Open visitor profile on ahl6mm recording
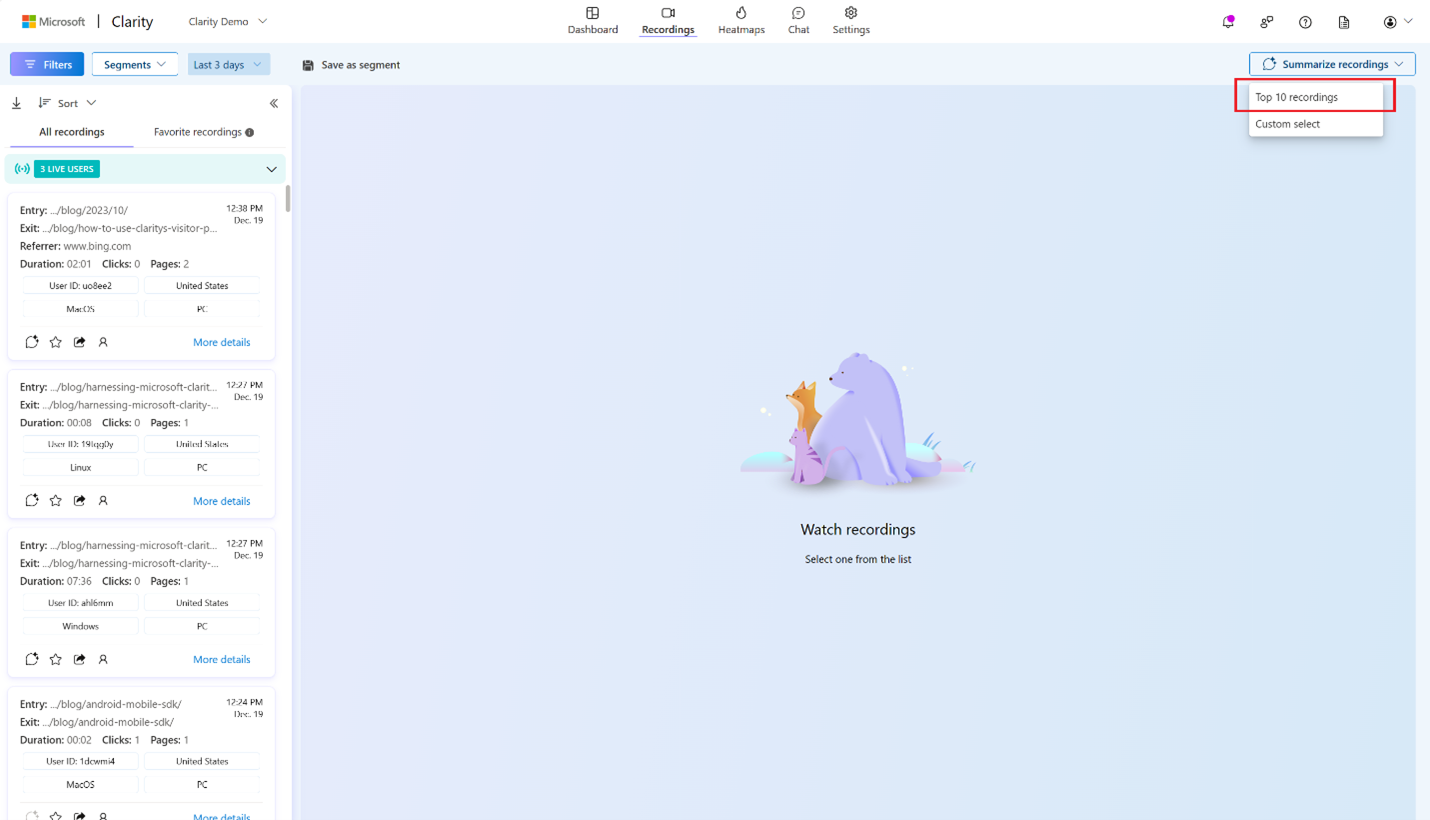 tap(103, 659)
